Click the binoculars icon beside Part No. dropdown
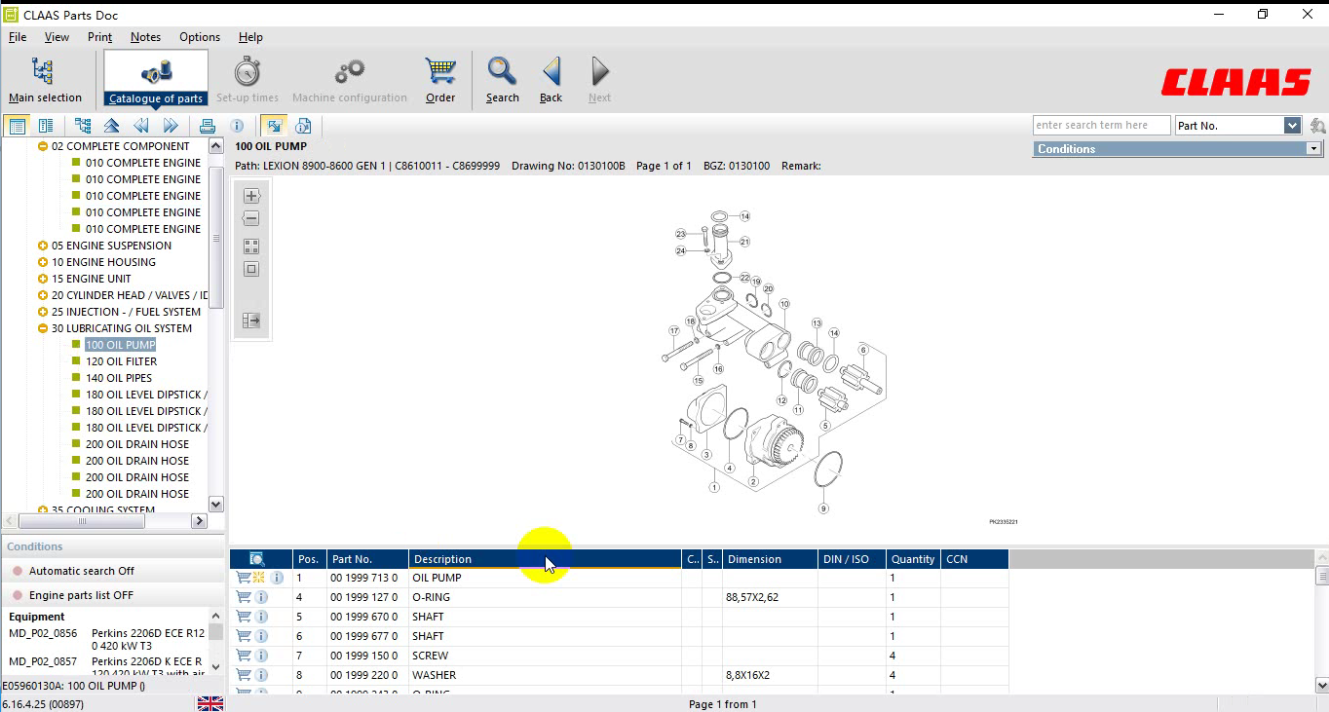This screenshot has height=712, width=1329. [x=1317, y=126]
